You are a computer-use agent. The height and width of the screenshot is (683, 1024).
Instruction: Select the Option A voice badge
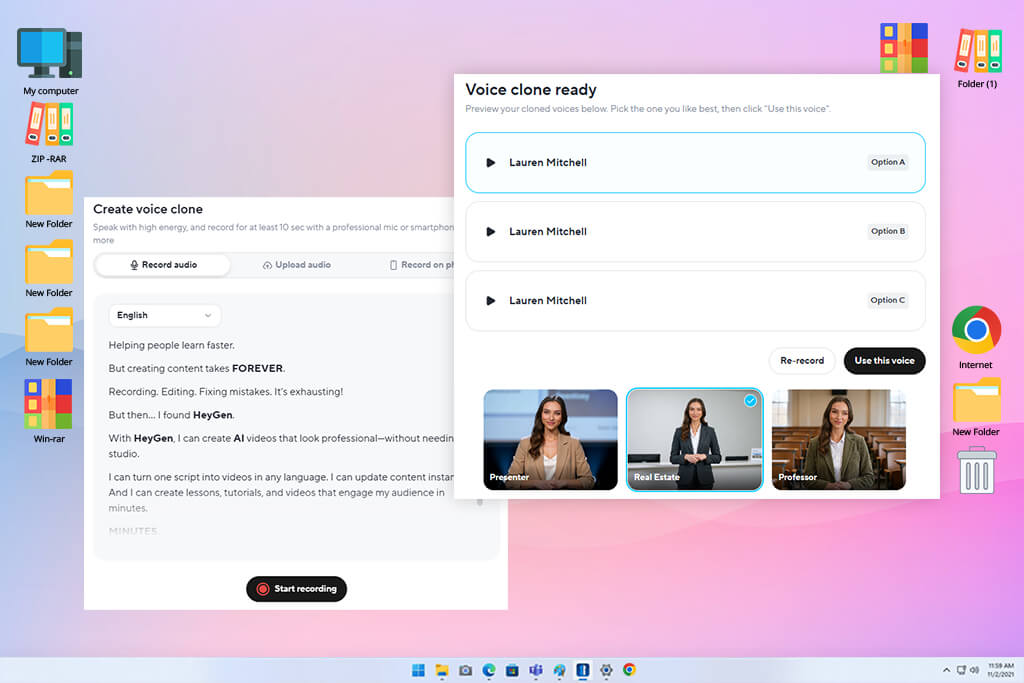tap(888, 162)
